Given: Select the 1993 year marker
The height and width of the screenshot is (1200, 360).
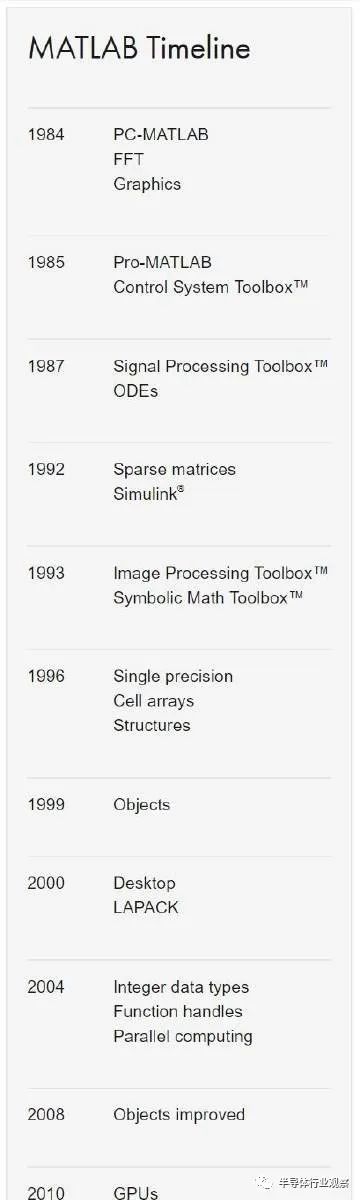Looking at the screenshot, I should click(x=46, y=573).
